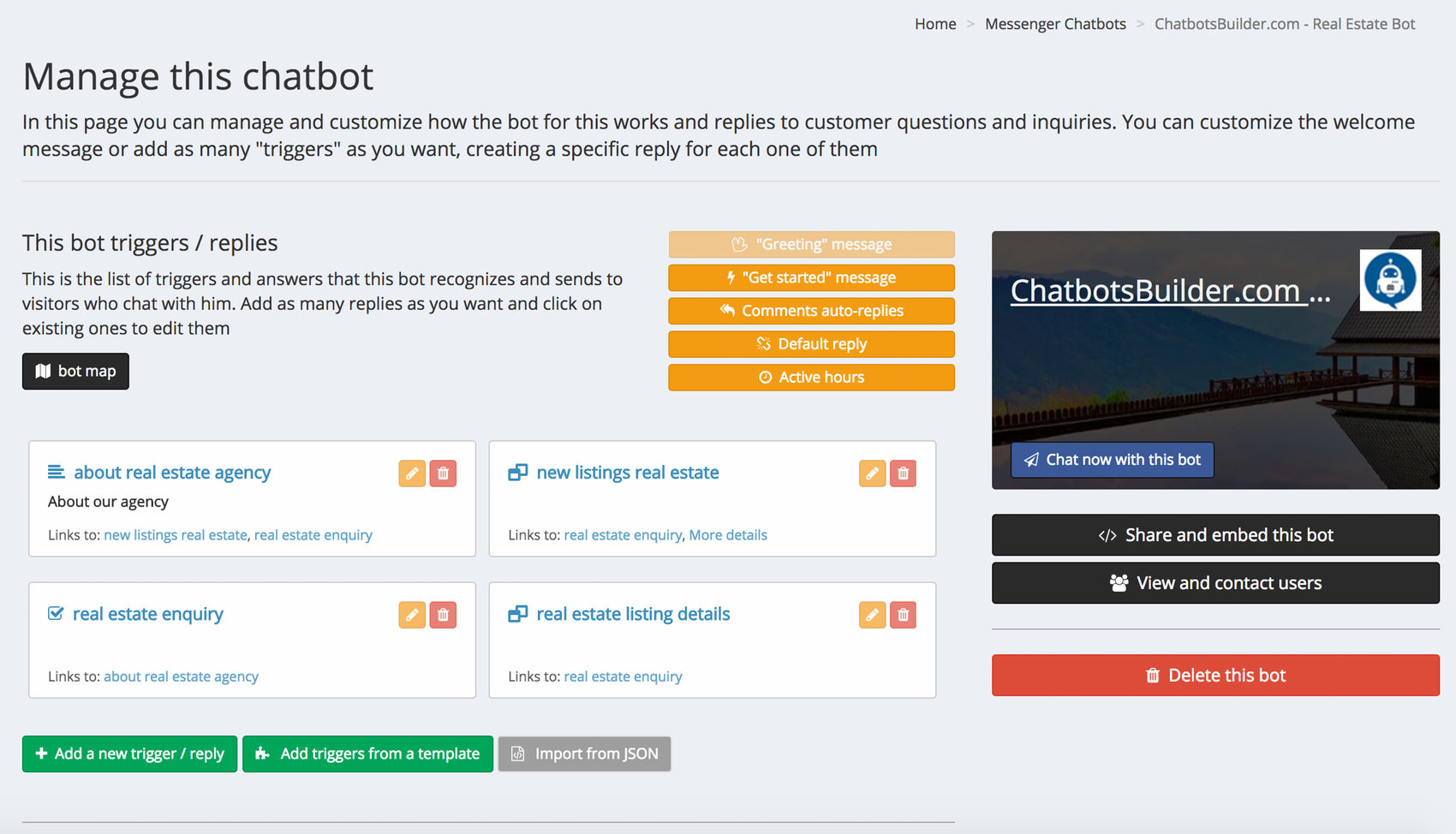1456x834 pixels.
Task: Delete this bot
Action: (x=1215, y=675)
